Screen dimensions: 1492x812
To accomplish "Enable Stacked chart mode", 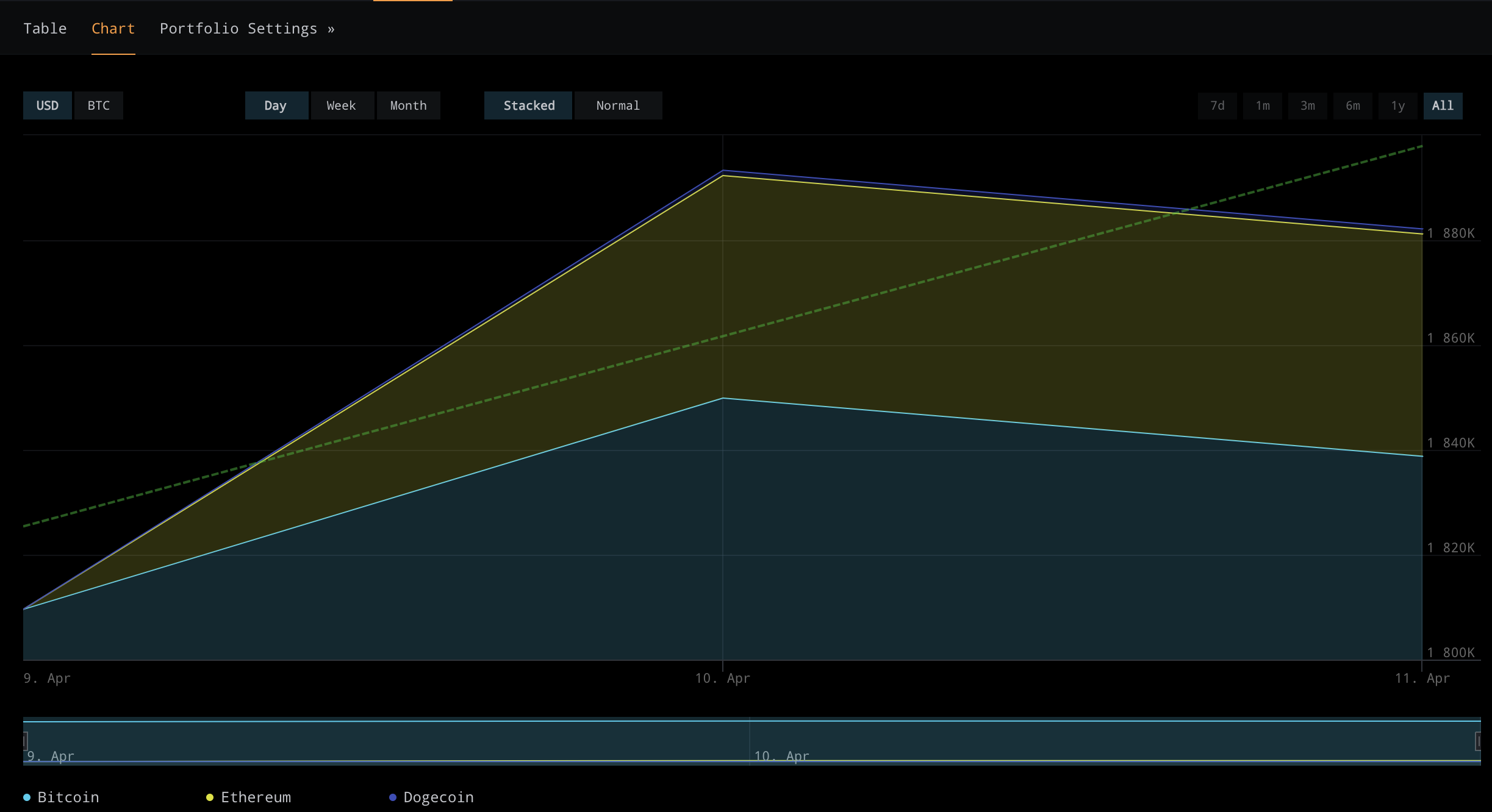I will click(528, 105).
